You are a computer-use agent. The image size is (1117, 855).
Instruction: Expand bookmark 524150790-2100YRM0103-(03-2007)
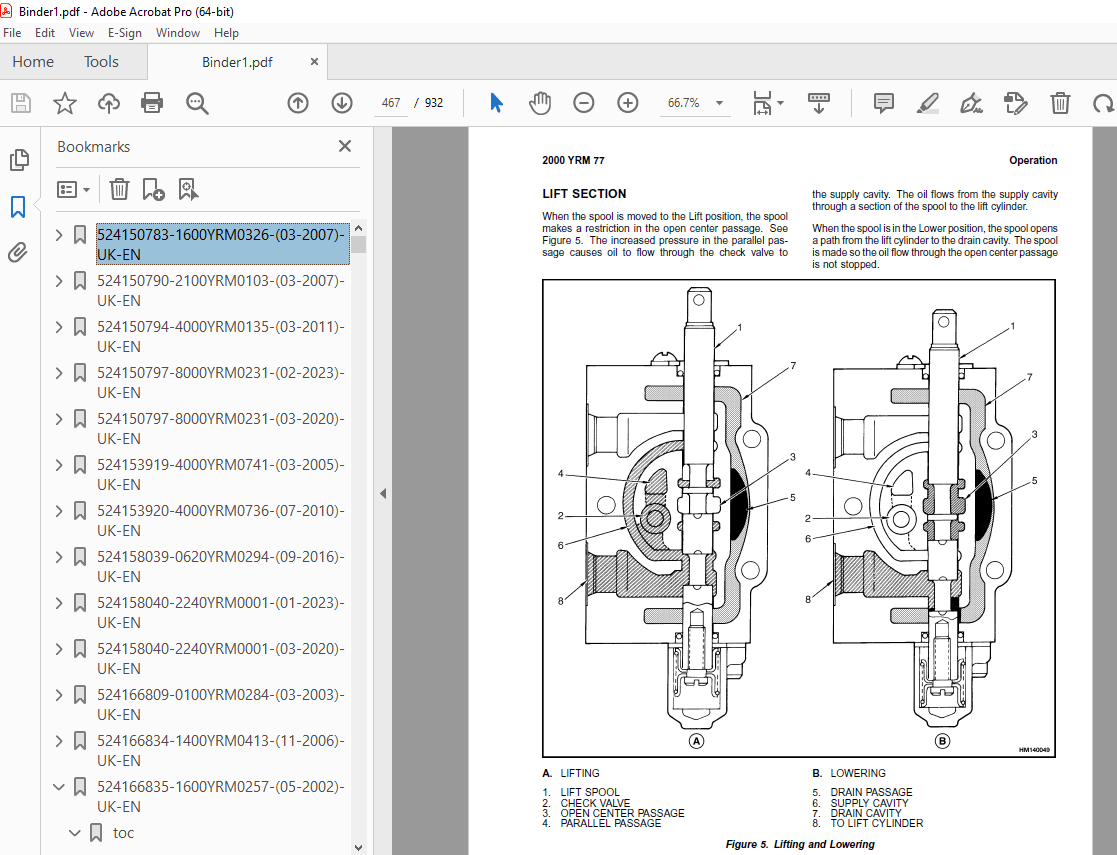tap(59, 281)
